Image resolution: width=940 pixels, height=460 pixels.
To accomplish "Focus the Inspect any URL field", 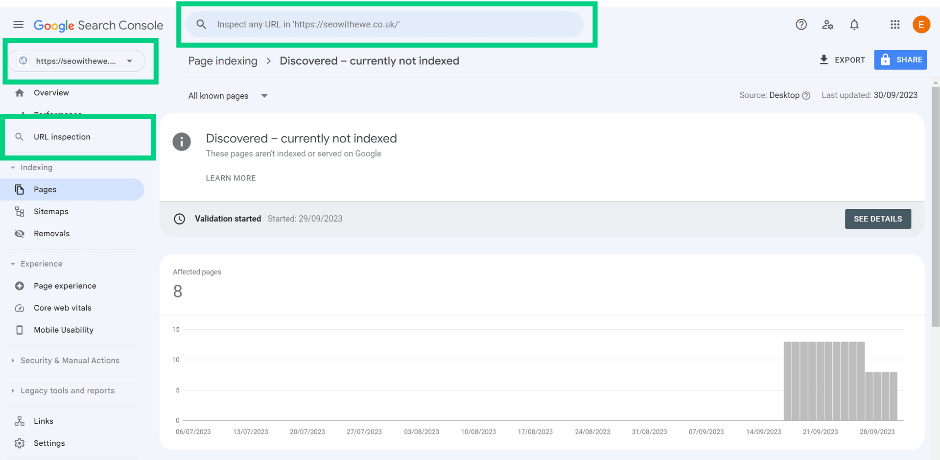I will click(x=384, y=25).
